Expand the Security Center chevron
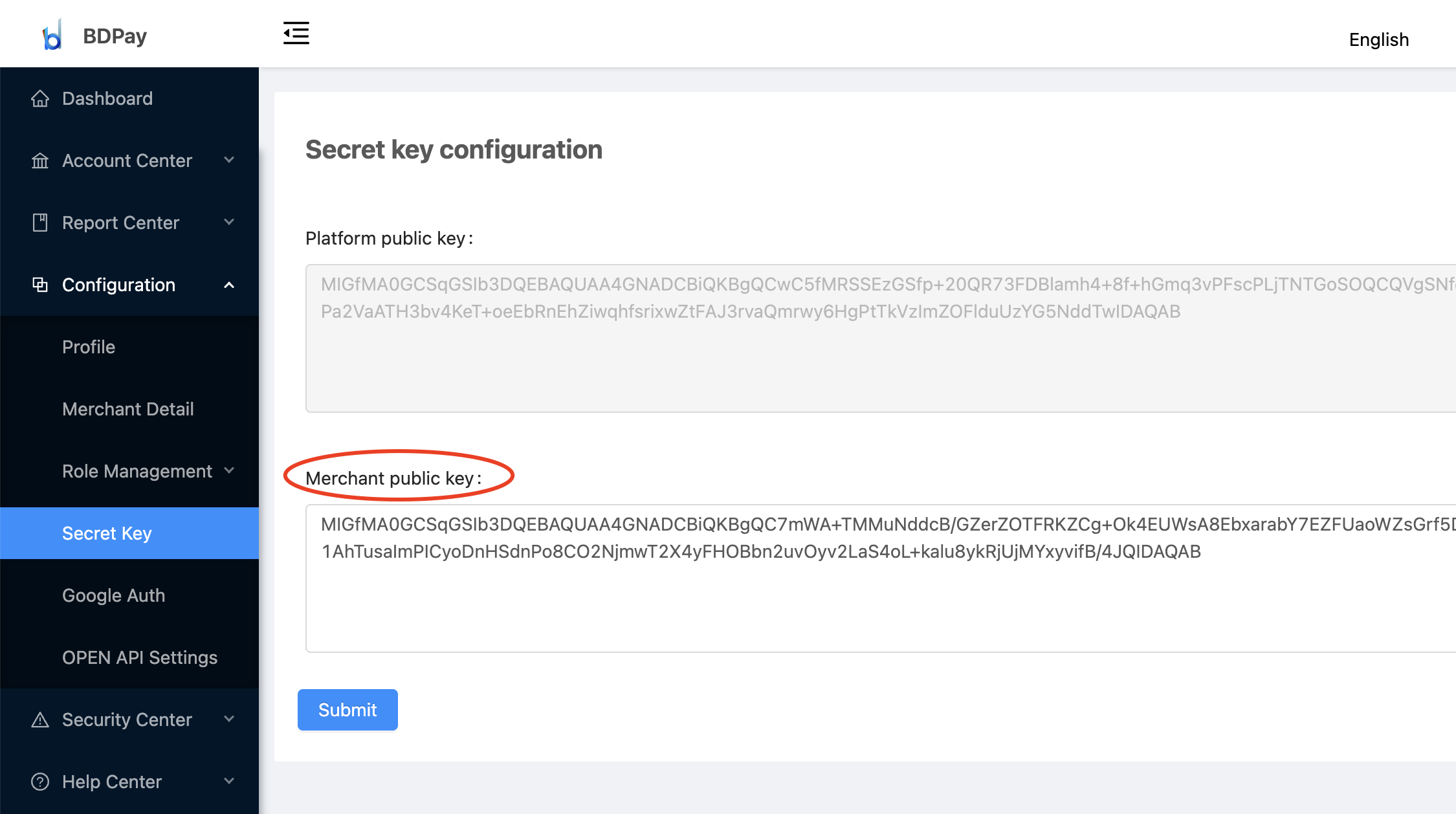Image resolution: width=1456 pixels, height=814 pixels. click(229, 719)
